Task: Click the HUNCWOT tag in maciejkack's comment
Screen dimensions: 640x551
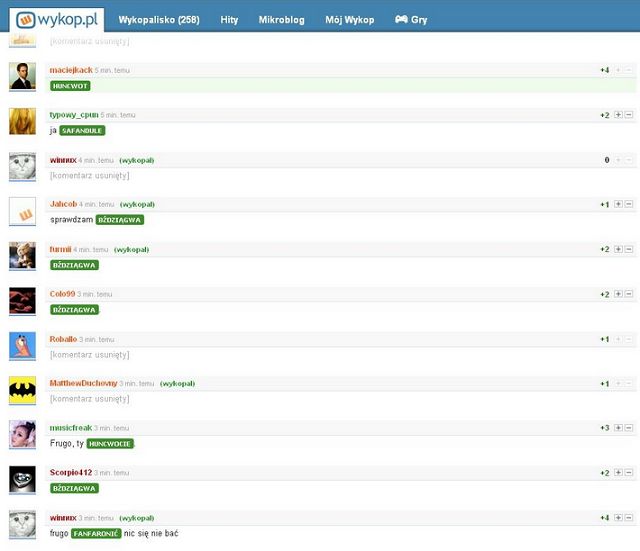Action: pos(70,86)
